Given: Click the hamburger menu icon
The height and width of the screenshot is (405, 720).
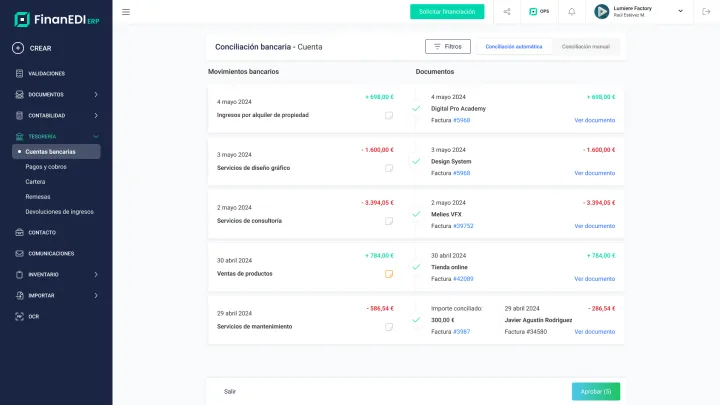Looking at the screenshot, I should click(125, 12).
